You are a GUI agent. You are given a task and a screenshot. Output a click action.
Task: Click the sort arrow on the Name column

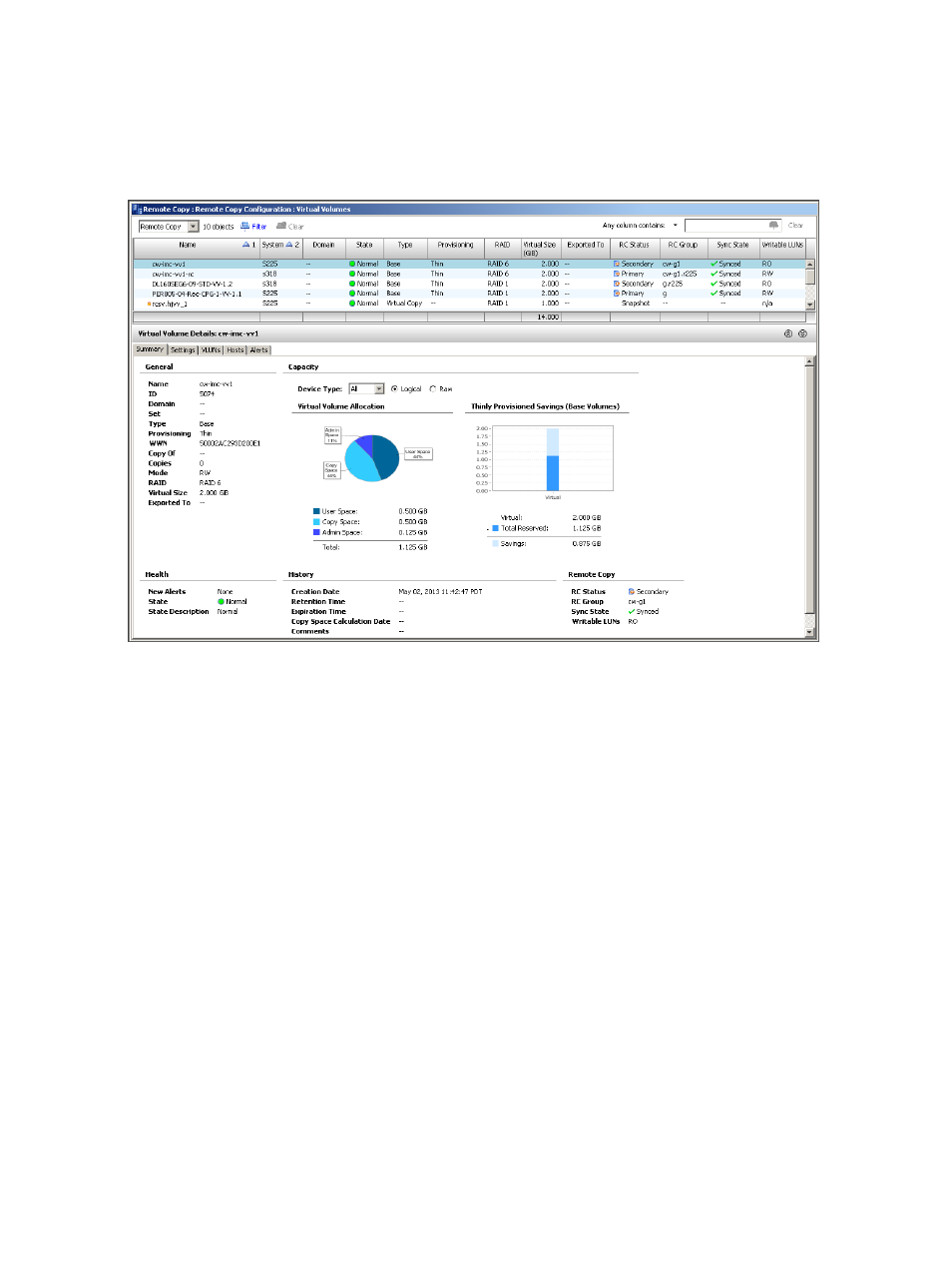tap(246, 245)
